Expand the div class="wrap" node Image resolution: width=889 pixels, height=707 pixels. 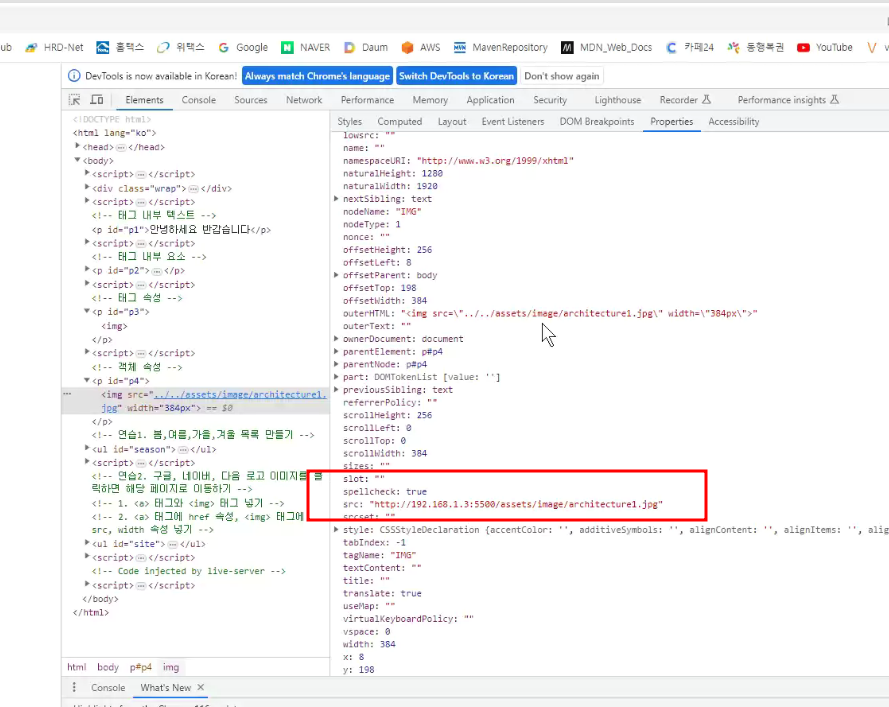pyautogui.click(x=87, y=188)
